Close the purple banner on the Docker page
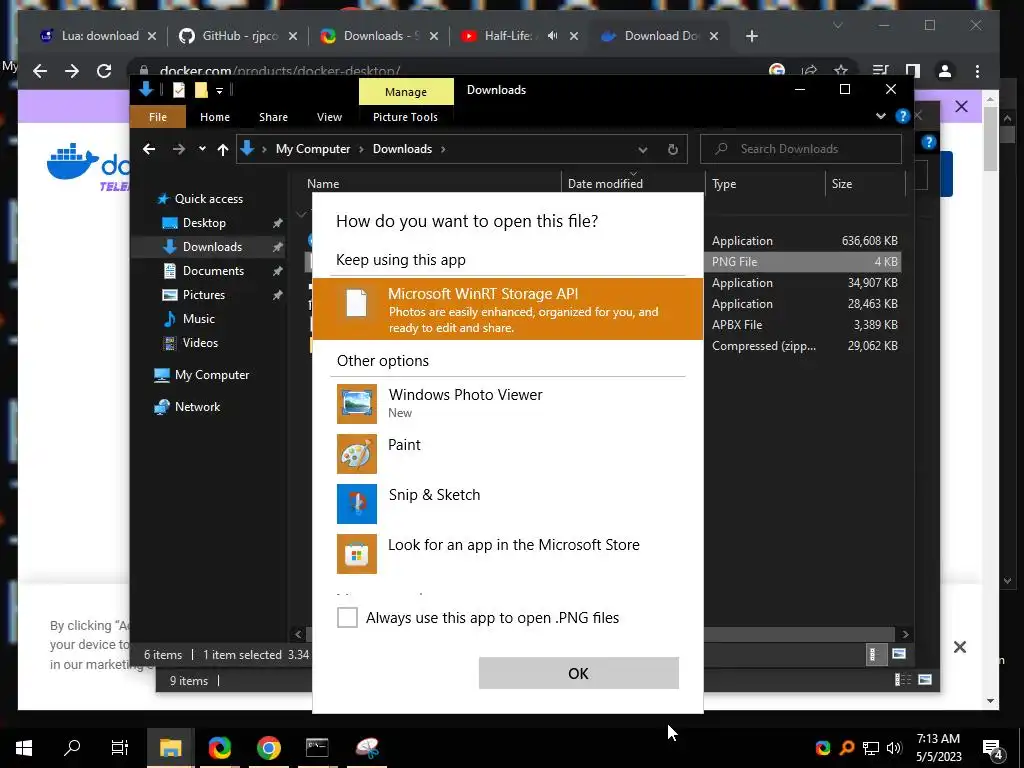1024x768 pixels. [x=961, y=106]
